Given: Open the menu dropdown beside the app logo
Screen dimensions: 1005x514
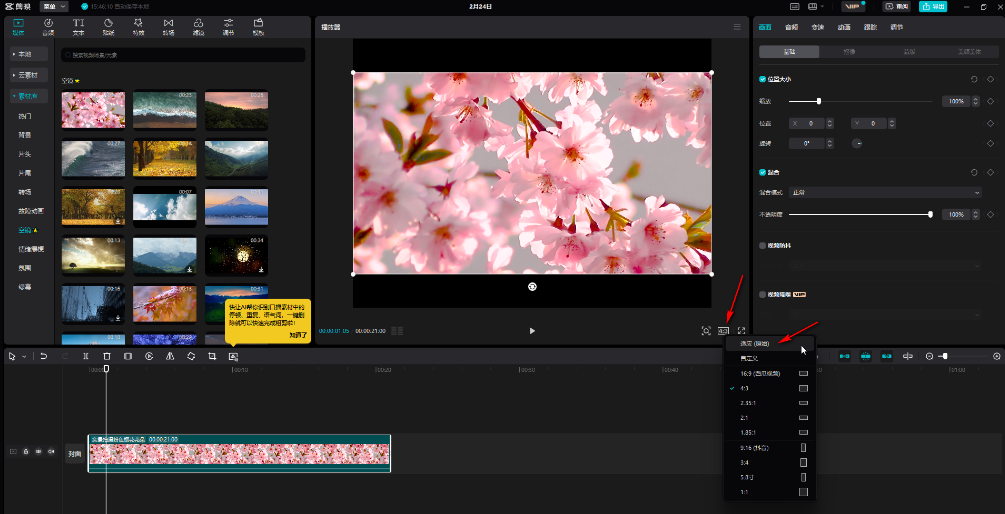Looking at the screenshot, I should coord(54,6).
